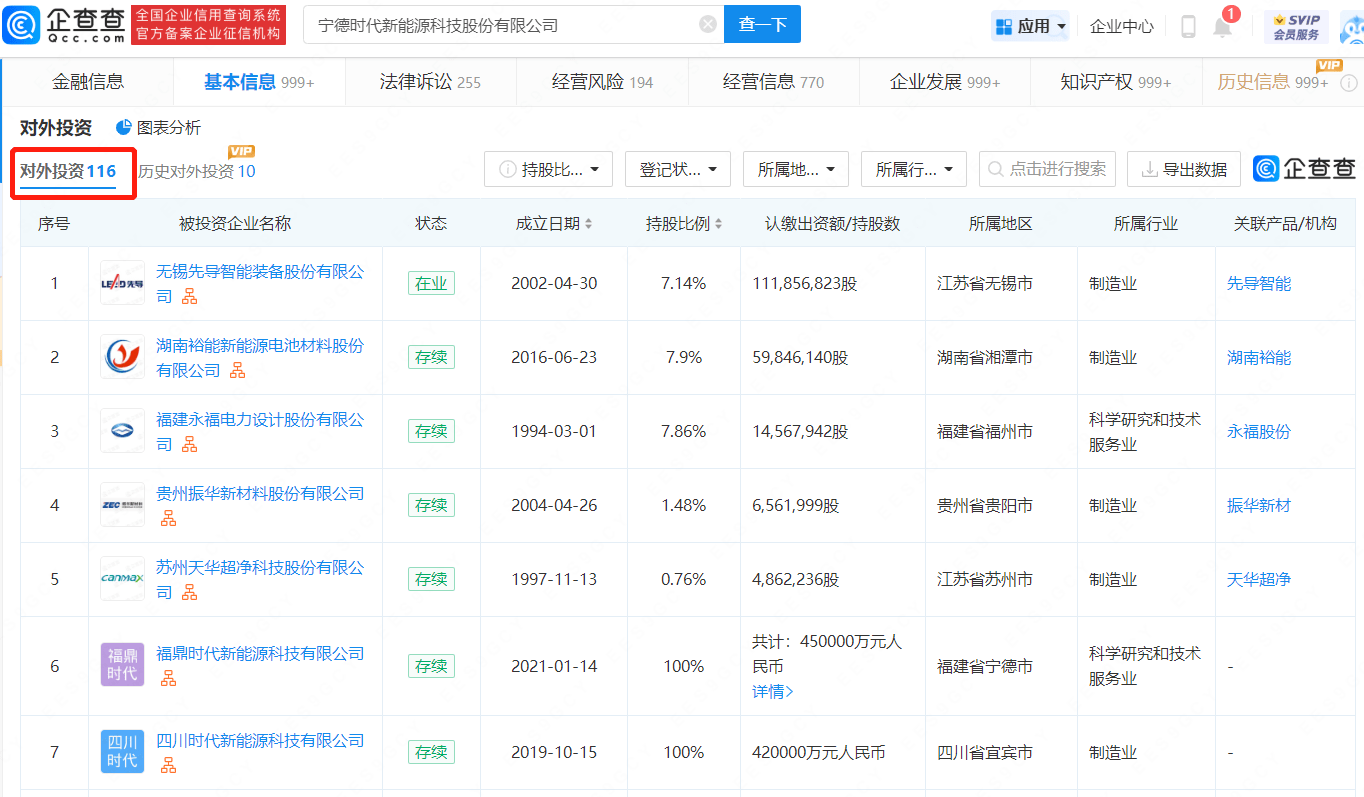Image resolution: width=1364 pixels, height=797 pixels.
Task: Focus the 点击进行搜索 table search field
Action: pyautogui.click(x=1047, y=169)
